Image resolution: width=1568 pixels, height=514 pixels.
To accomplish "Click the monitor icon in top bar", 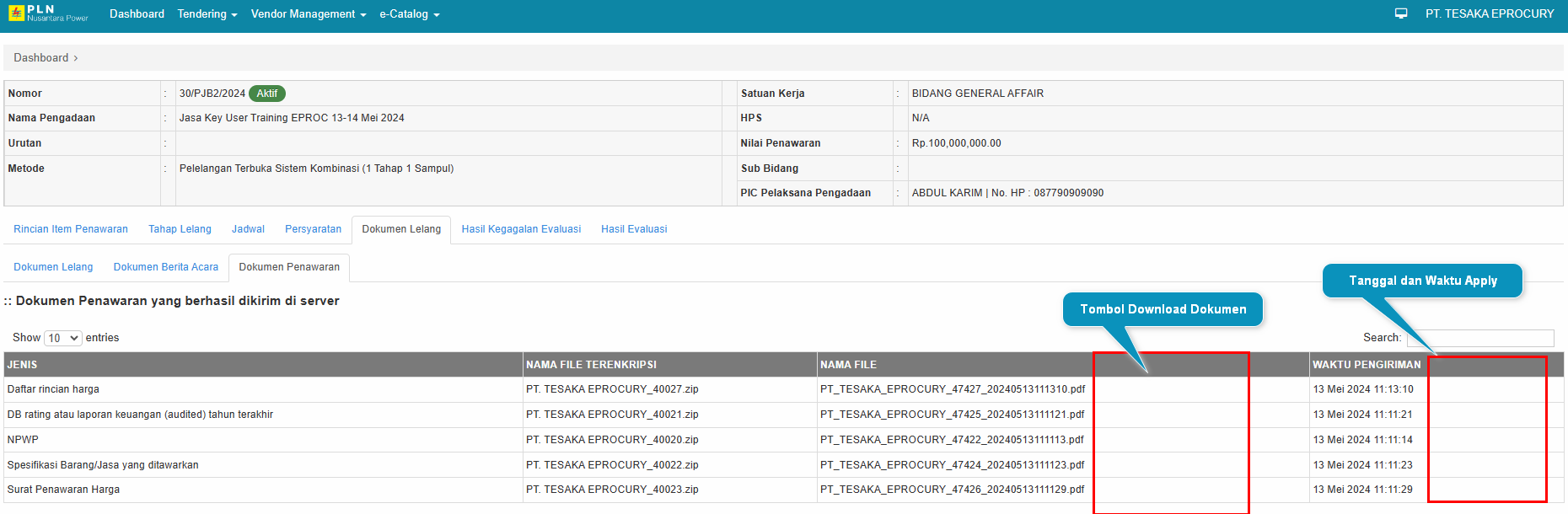I will (1401, 13).
